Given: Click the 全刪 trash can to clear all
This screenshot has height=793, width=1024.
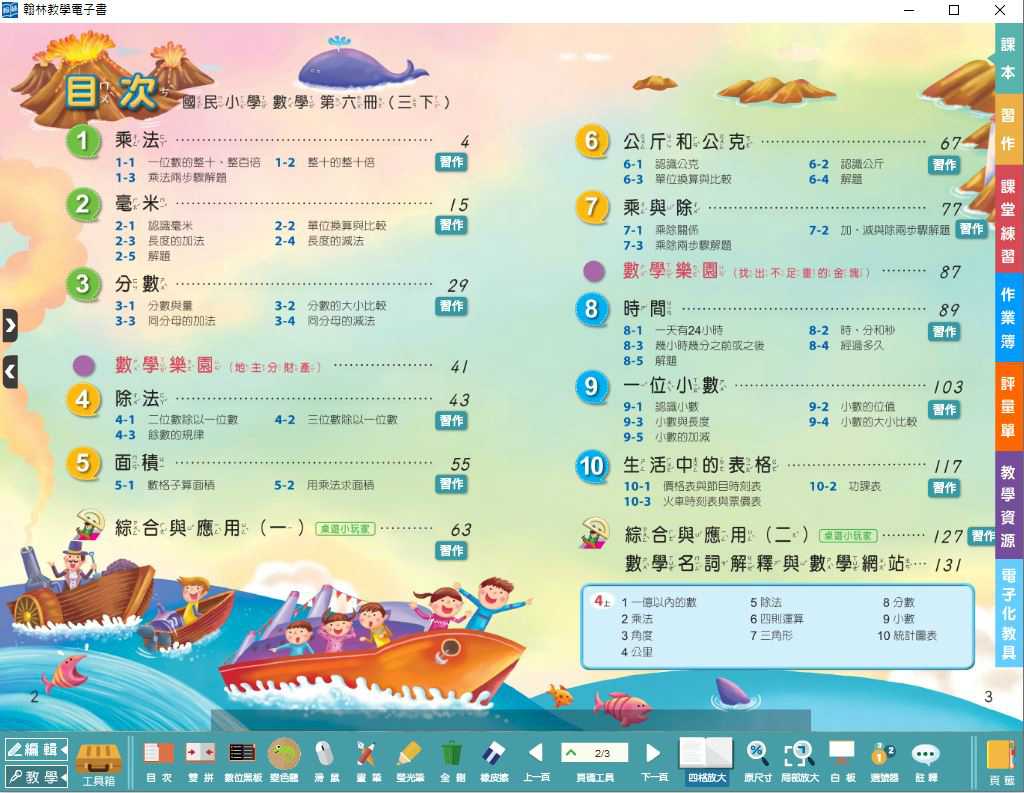Looking at the screenshot, I should point(452,762).
